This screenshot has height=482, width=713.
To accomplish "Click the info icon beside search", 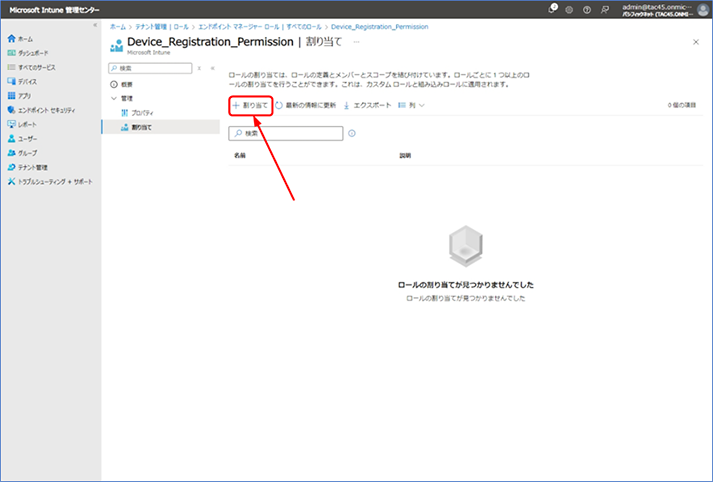I will [352, 134].
